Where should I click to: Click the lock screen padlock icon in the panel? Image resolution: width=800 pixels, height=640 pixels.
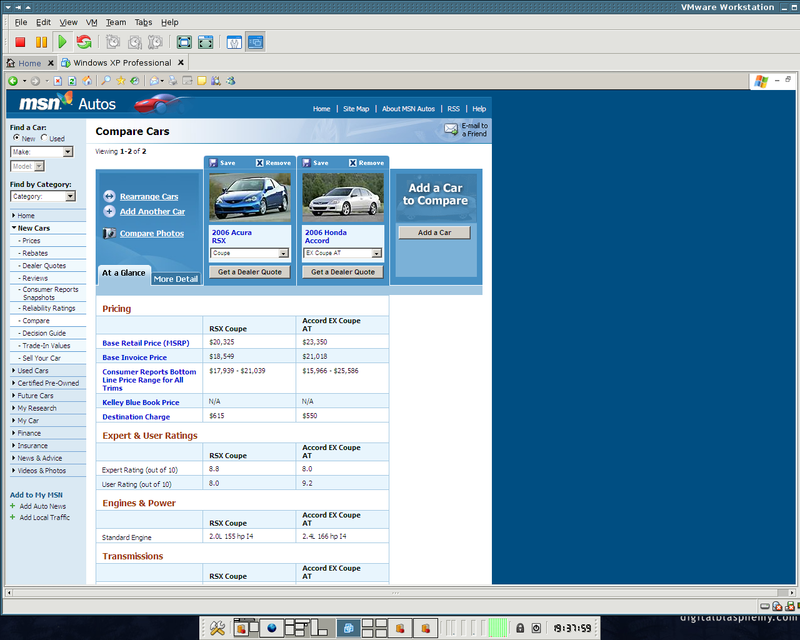point(520,628)
